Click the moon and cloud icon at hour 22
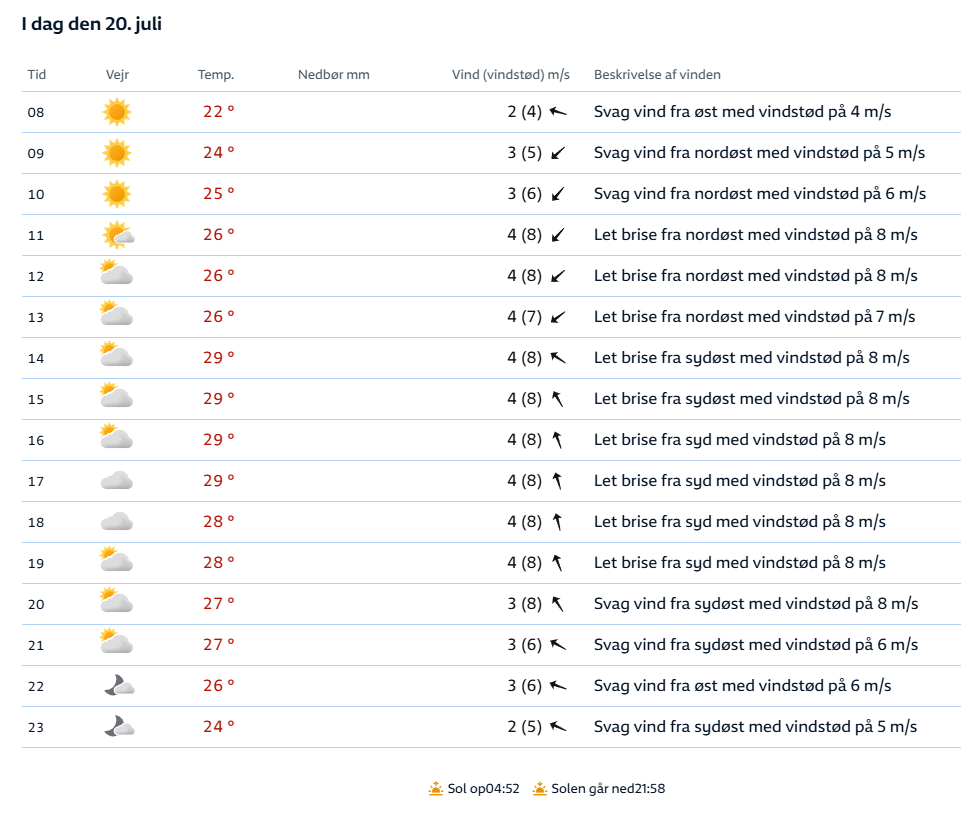This screenshot has width=961, height=817. (119, 686)
